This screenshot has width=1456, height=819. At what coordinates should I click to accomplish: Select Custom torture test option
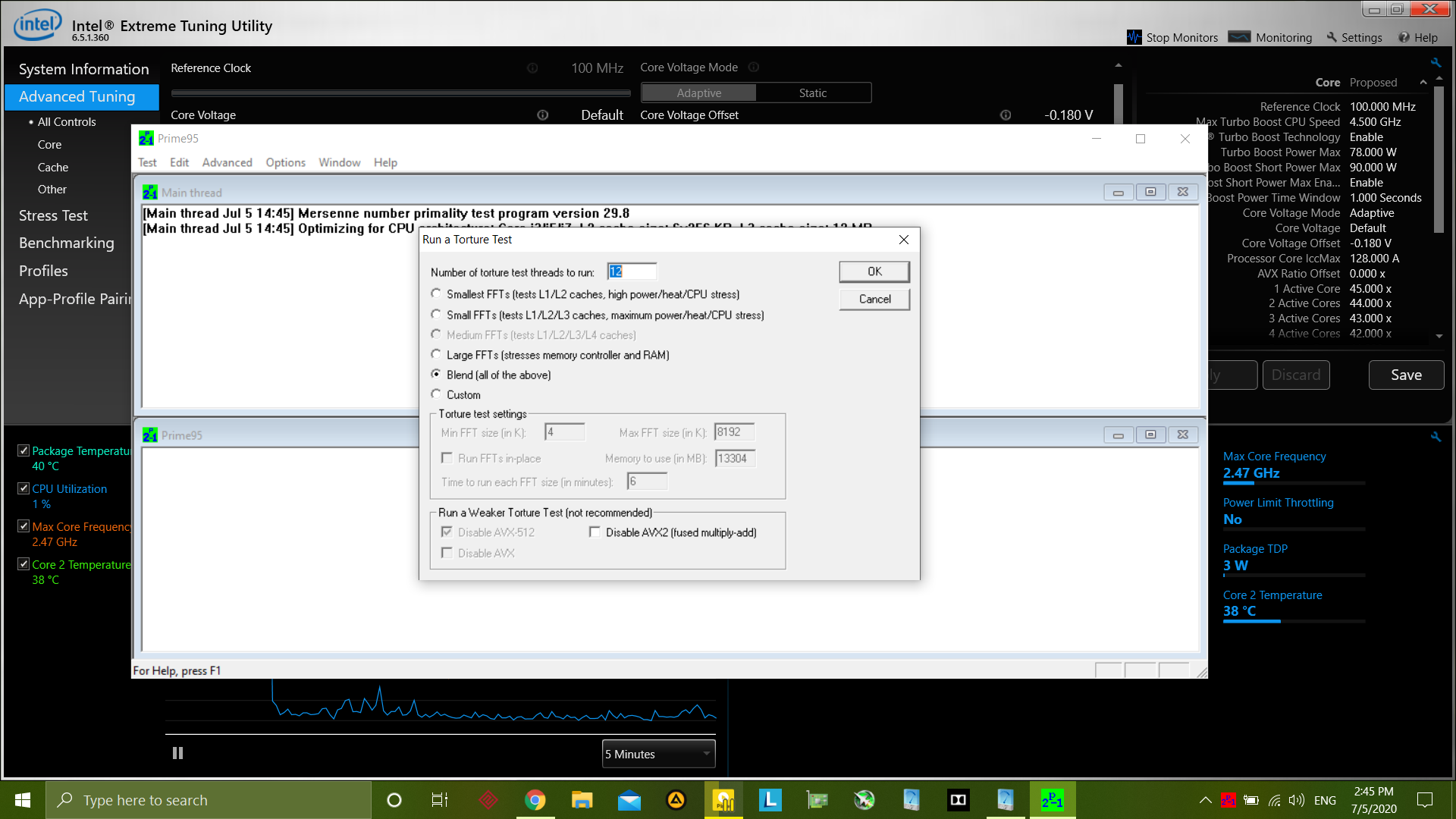pyautogui.click(x=436, y=394)
